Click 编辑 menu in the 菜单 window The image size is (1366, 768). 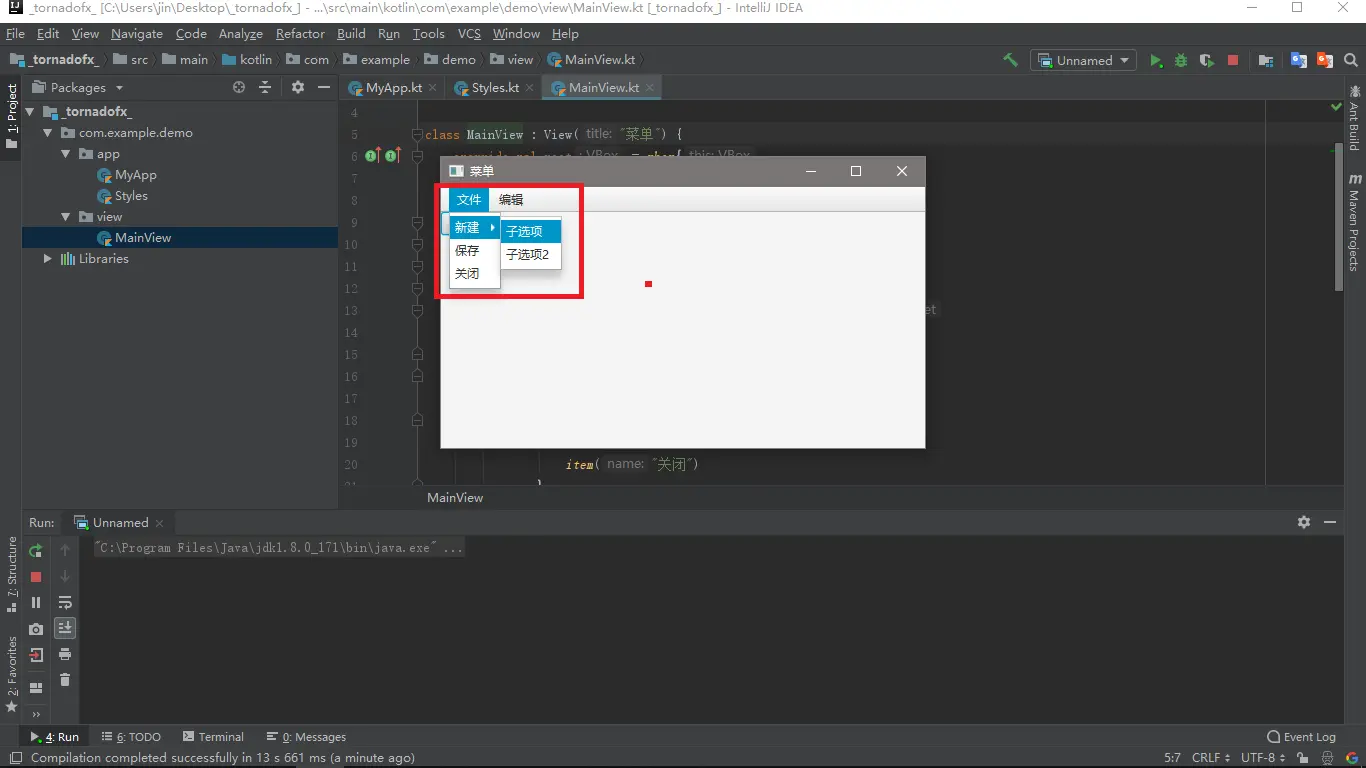511,200
